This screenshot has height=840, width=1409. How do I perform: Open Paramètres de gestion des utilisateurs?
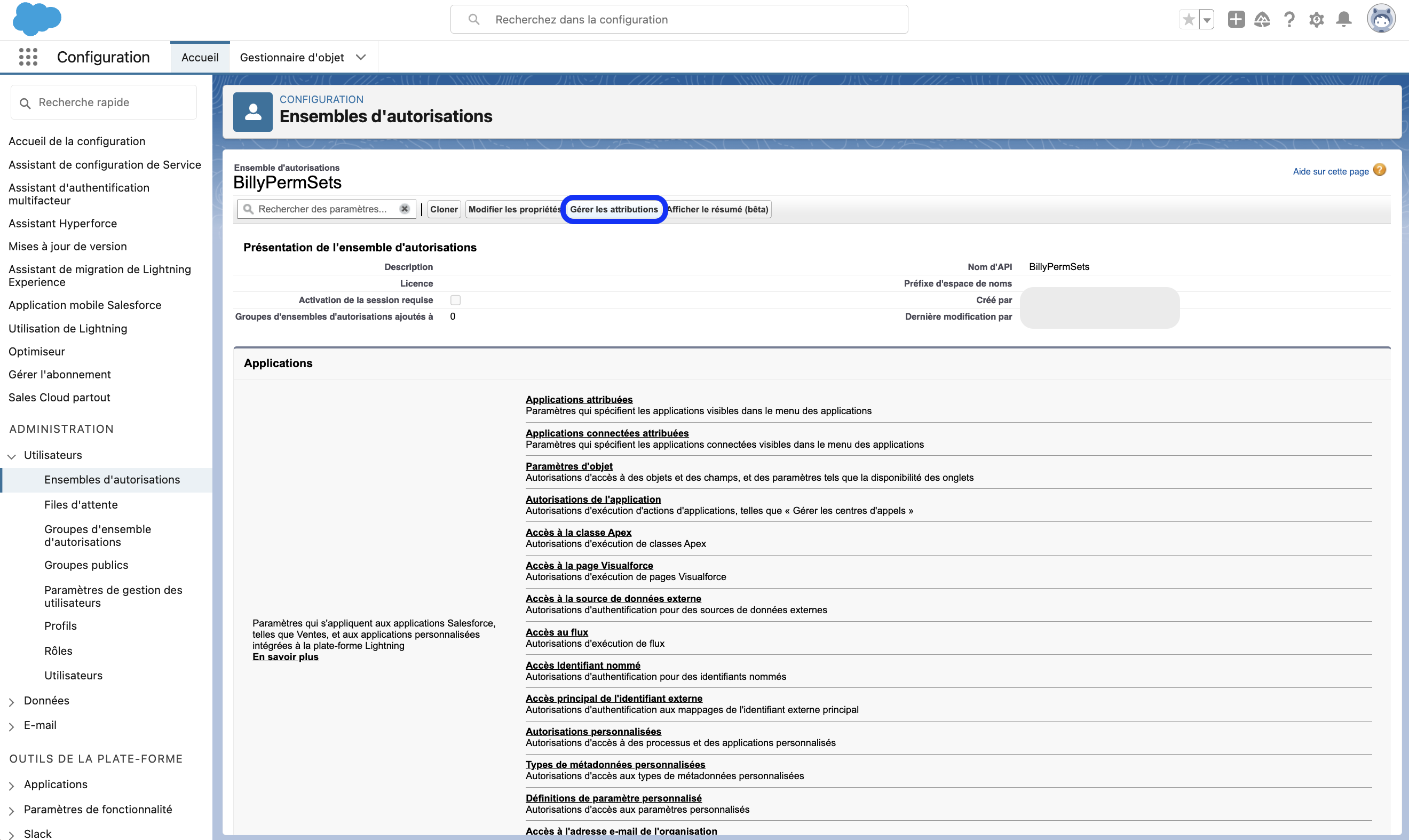[113, 596]
